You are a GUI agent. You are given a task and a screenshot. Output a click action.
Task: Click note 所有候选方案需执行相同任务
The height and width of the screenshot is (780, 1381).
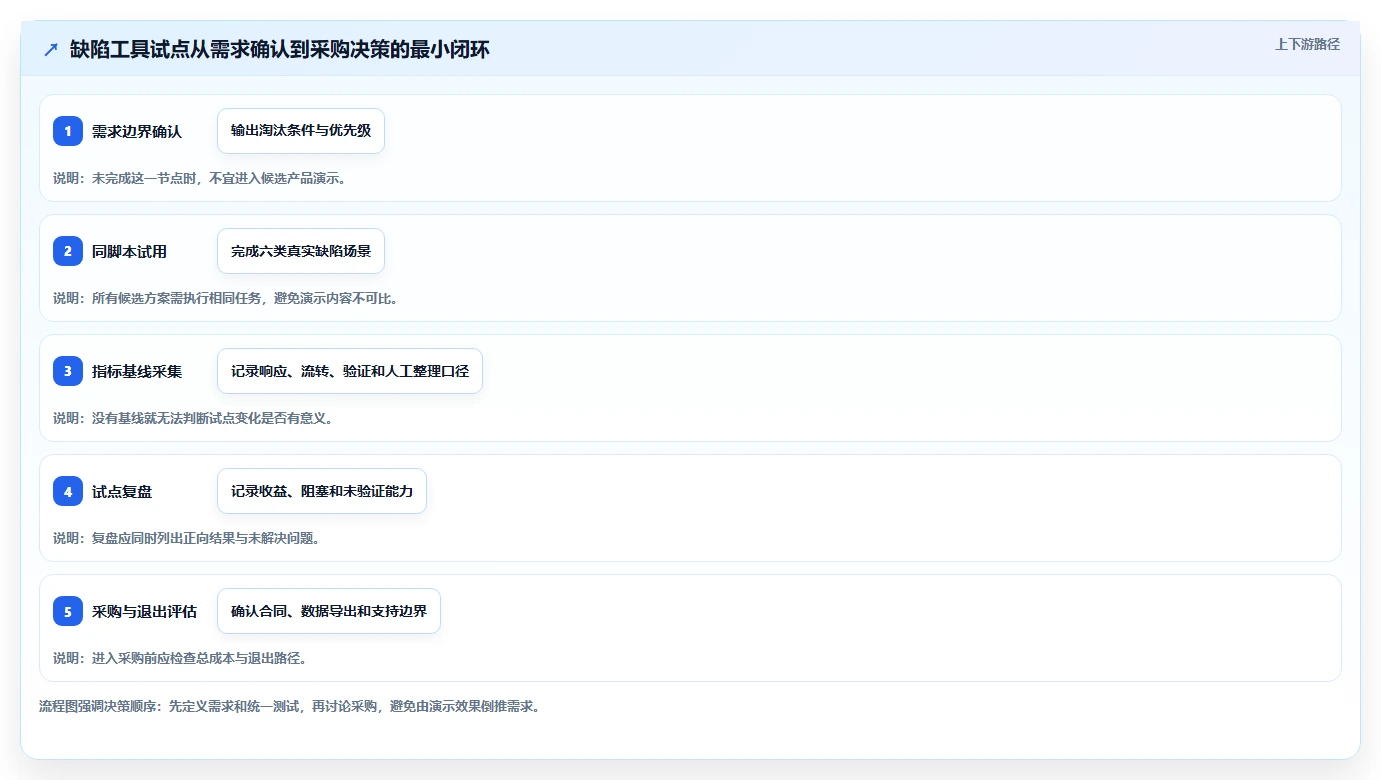pyautogui.click(x=179, y=298)
